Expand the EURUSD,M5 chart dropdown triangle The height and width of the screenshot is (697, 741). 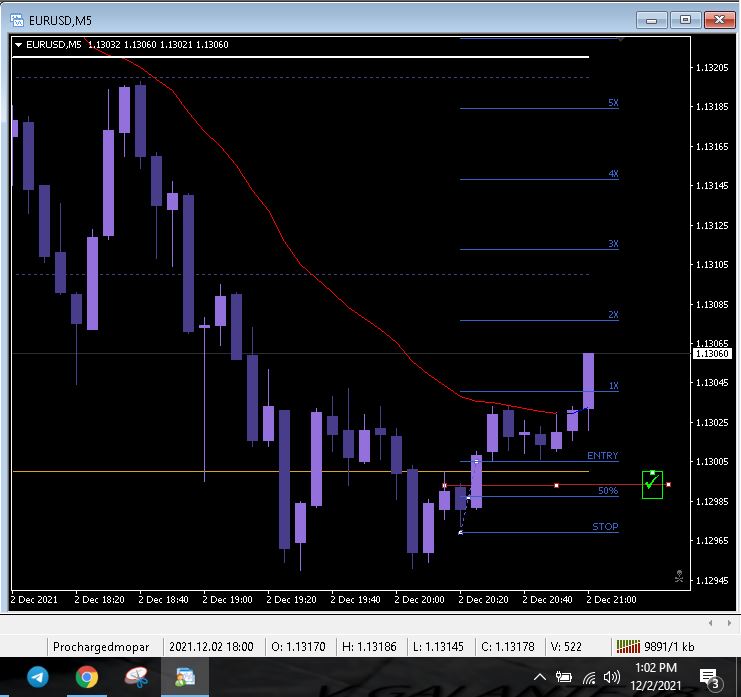click(x=19, y=45)
